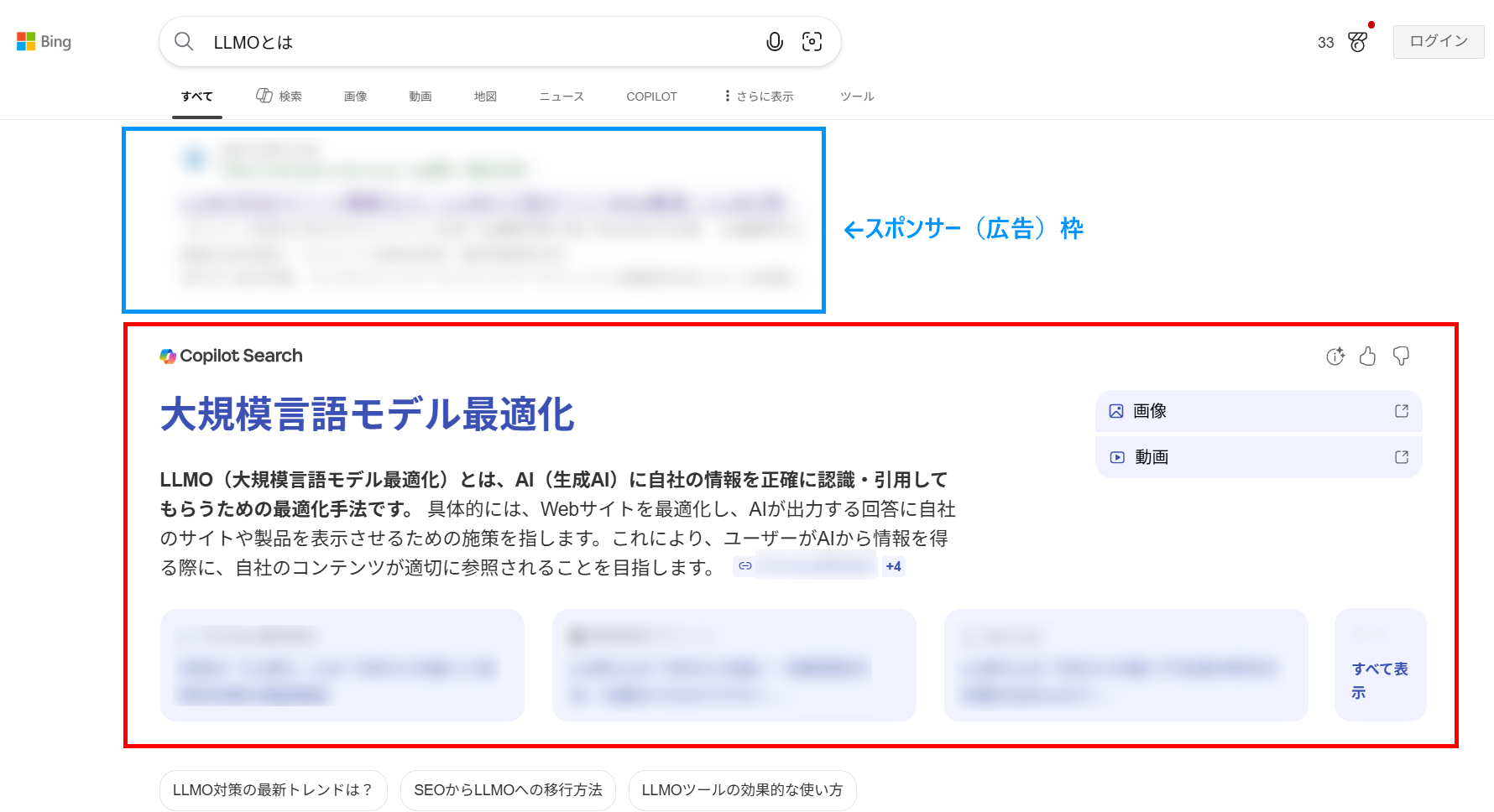The height and width of the screenshot is (812, 1494).
Task: Select suggestion SEOからLLMOへの移行方法
Action: coord(508,790)
